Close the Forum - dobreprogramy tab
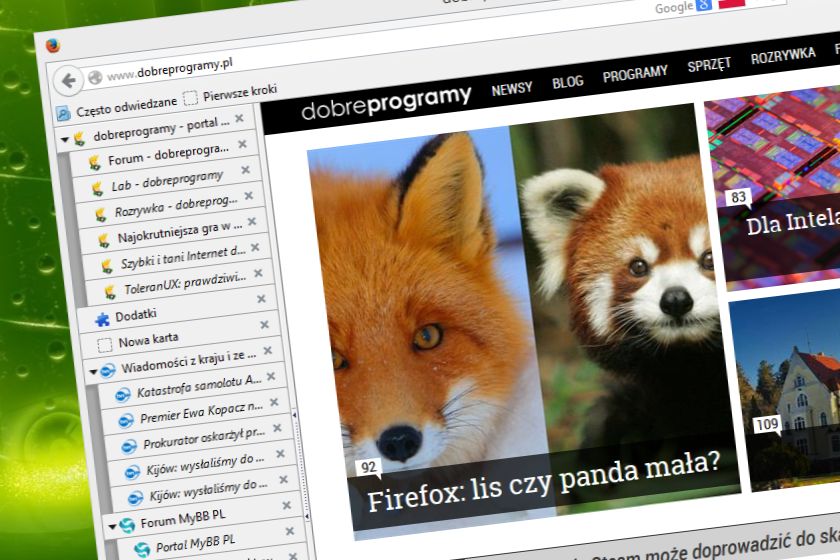The image size is (840, 560). point(243,144)
